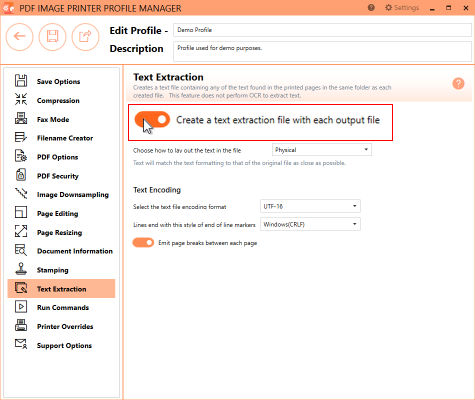This screenshot has width=475, height=400.
Task: Click the Save Options floppy icon
Action: [x=21, y=81]
